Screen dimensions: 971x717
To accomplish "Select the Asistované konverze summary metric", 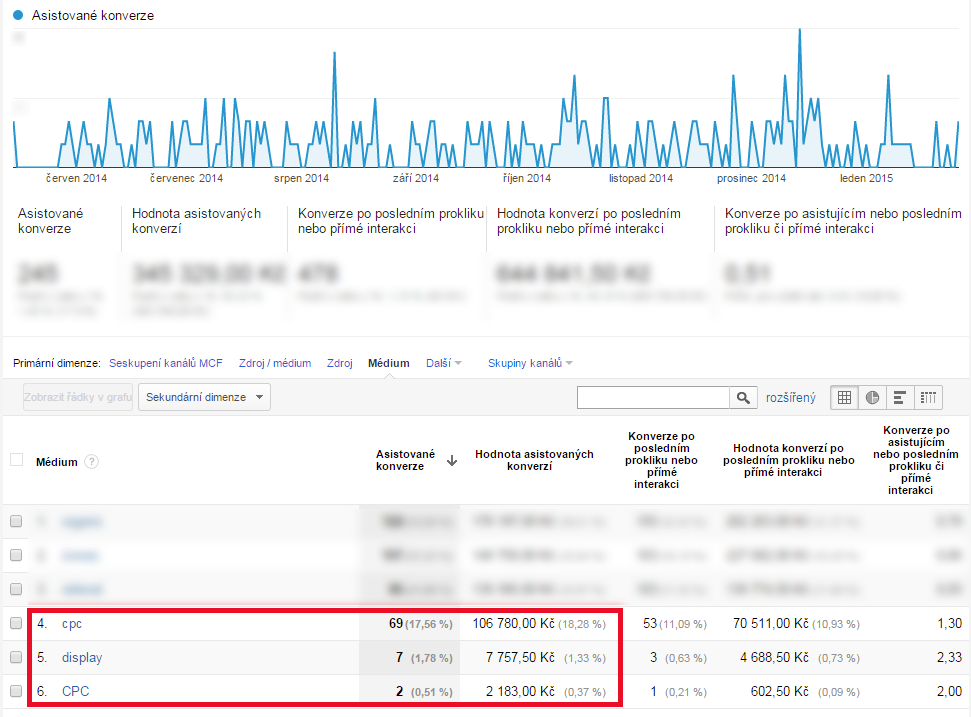I will 50,221.
